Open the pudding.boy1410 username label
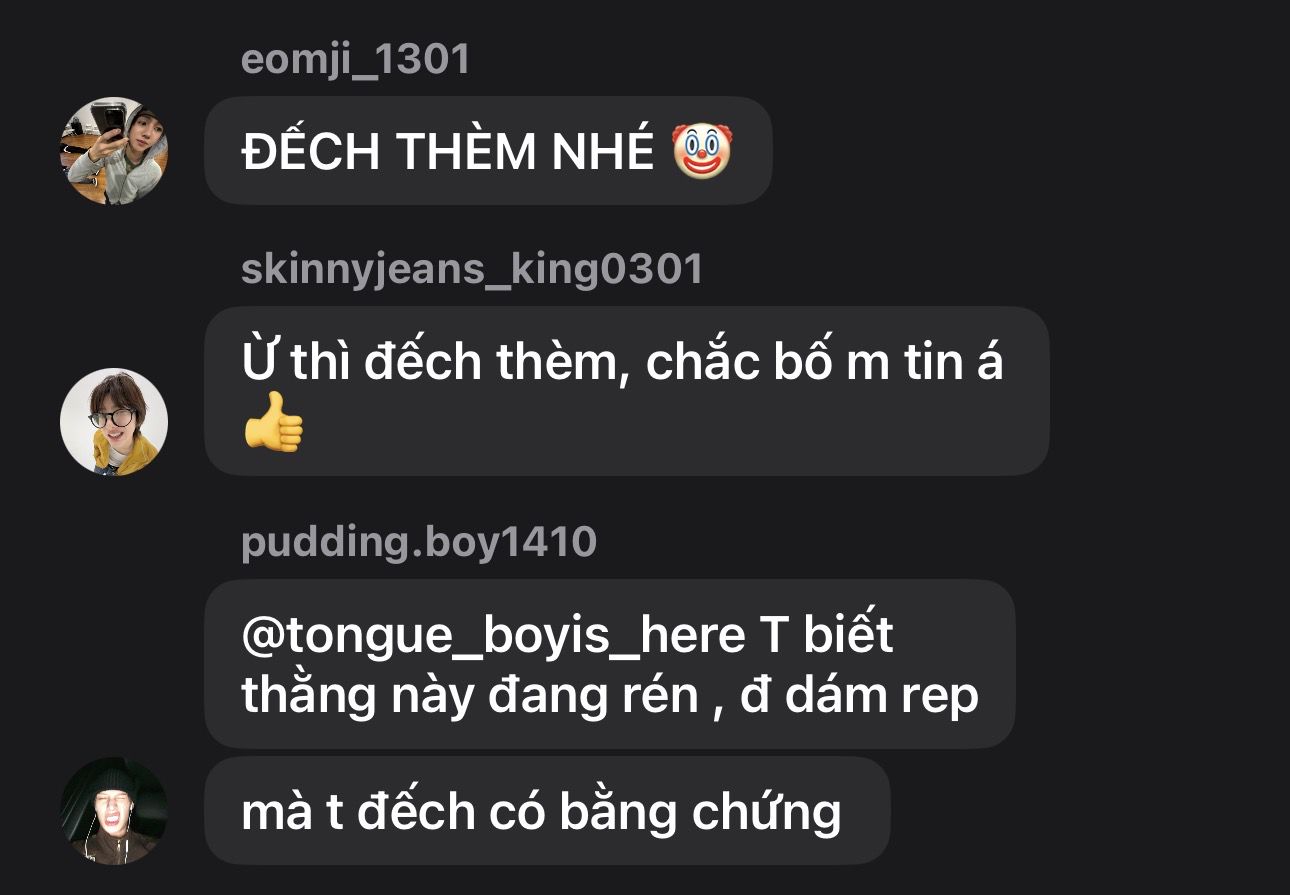Screen dimensions: 1290x895 (x=419, y=542)
